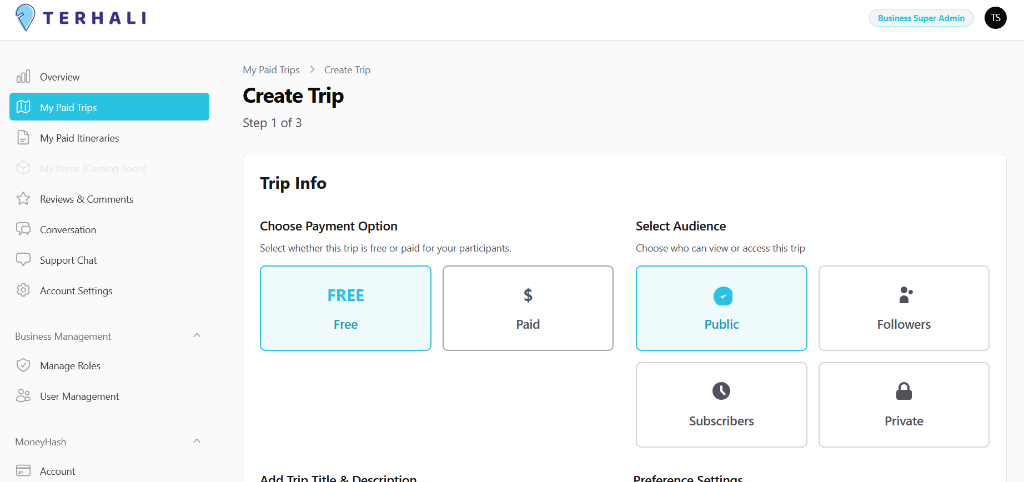Click the My Paid Itineraries document icon
The height and width of the screenshot is (482, 1024).
24,138
